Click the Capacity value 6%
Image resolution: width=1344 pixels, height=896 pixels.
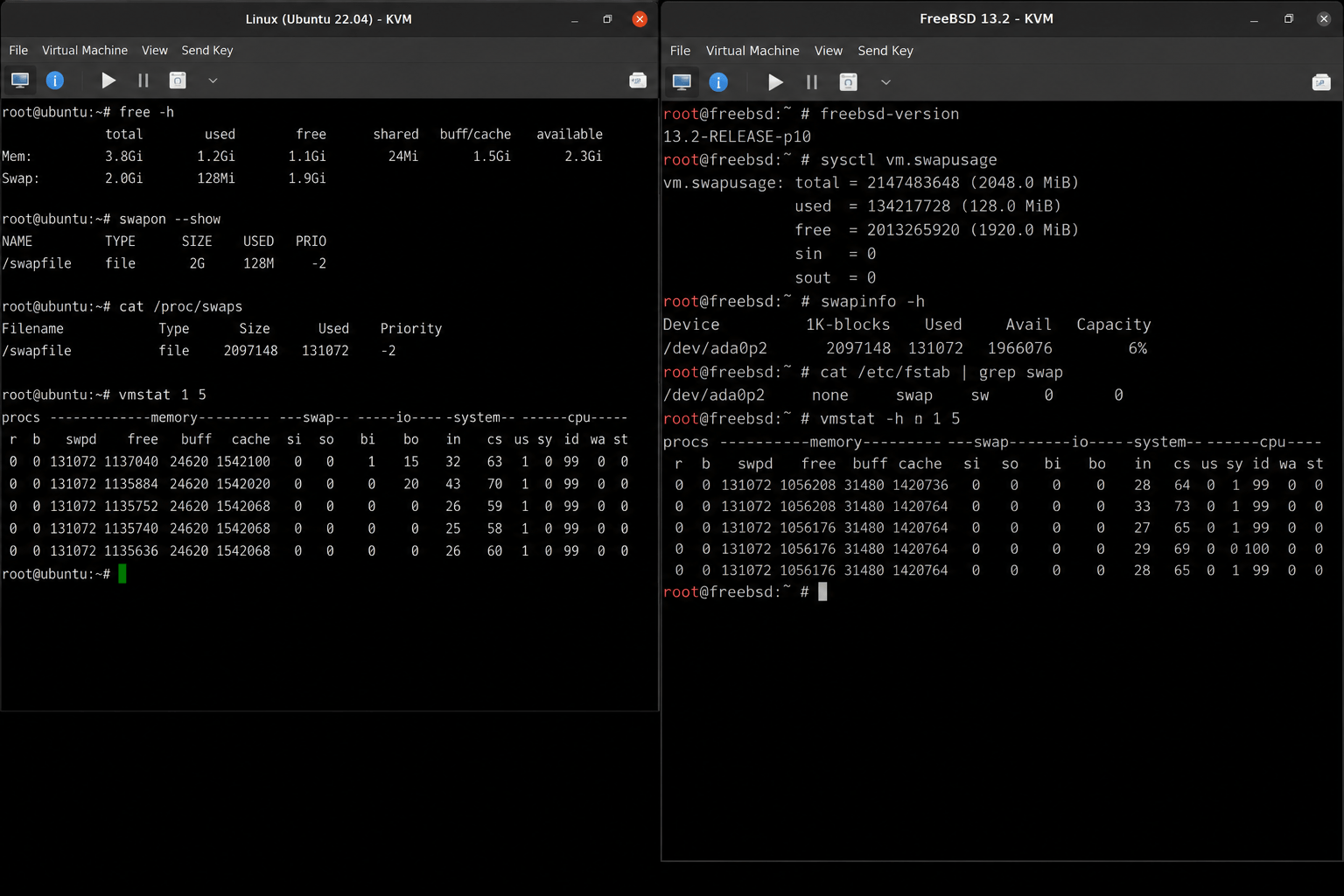(x=1137, y=348)
